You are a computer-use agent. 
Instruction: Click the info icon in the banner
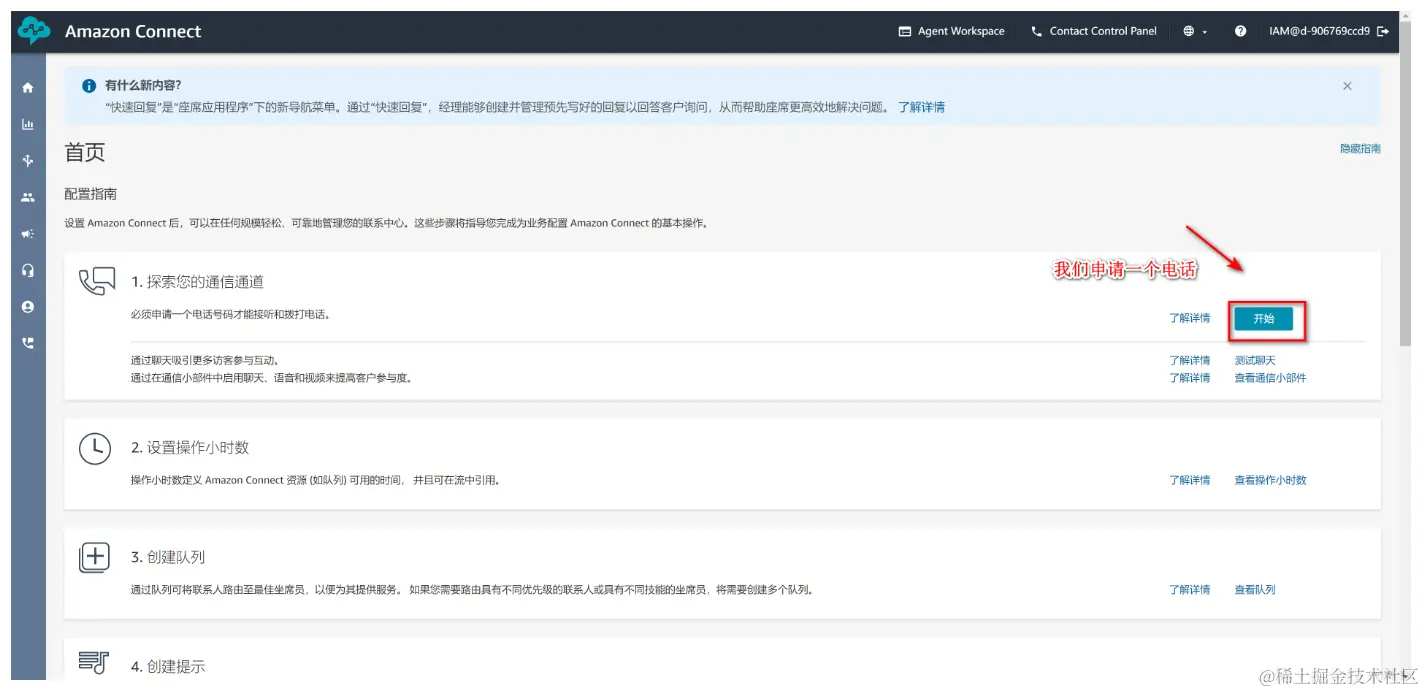click(89, 86)
